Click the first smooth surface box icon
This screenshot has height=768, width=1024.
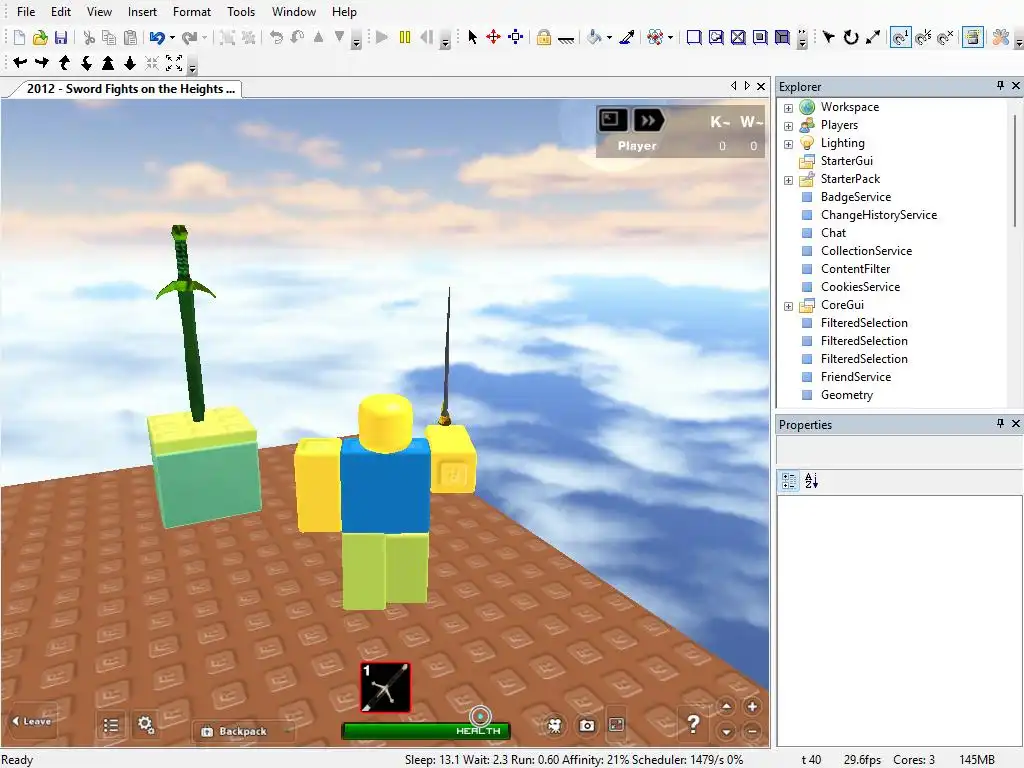[694, 37]
